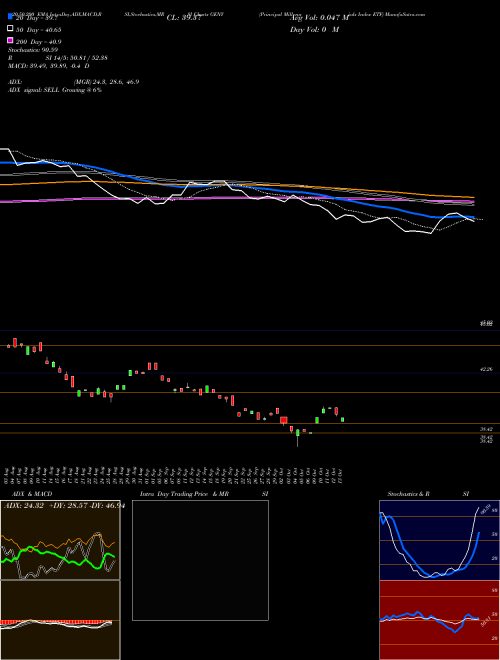Click the white 50 Day legend swatch
This screenshot has height=660, width=500.
click(10, 29)
